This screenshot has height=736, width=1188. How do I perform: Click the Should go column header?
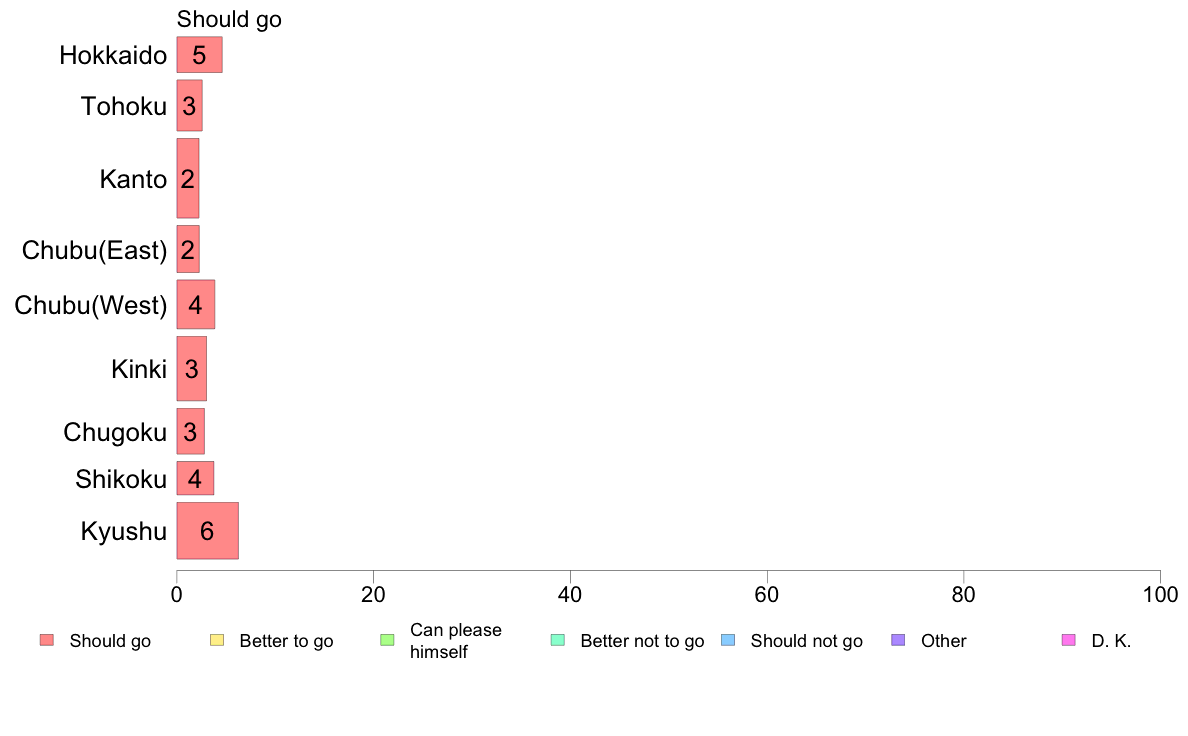tap(229, 19)
